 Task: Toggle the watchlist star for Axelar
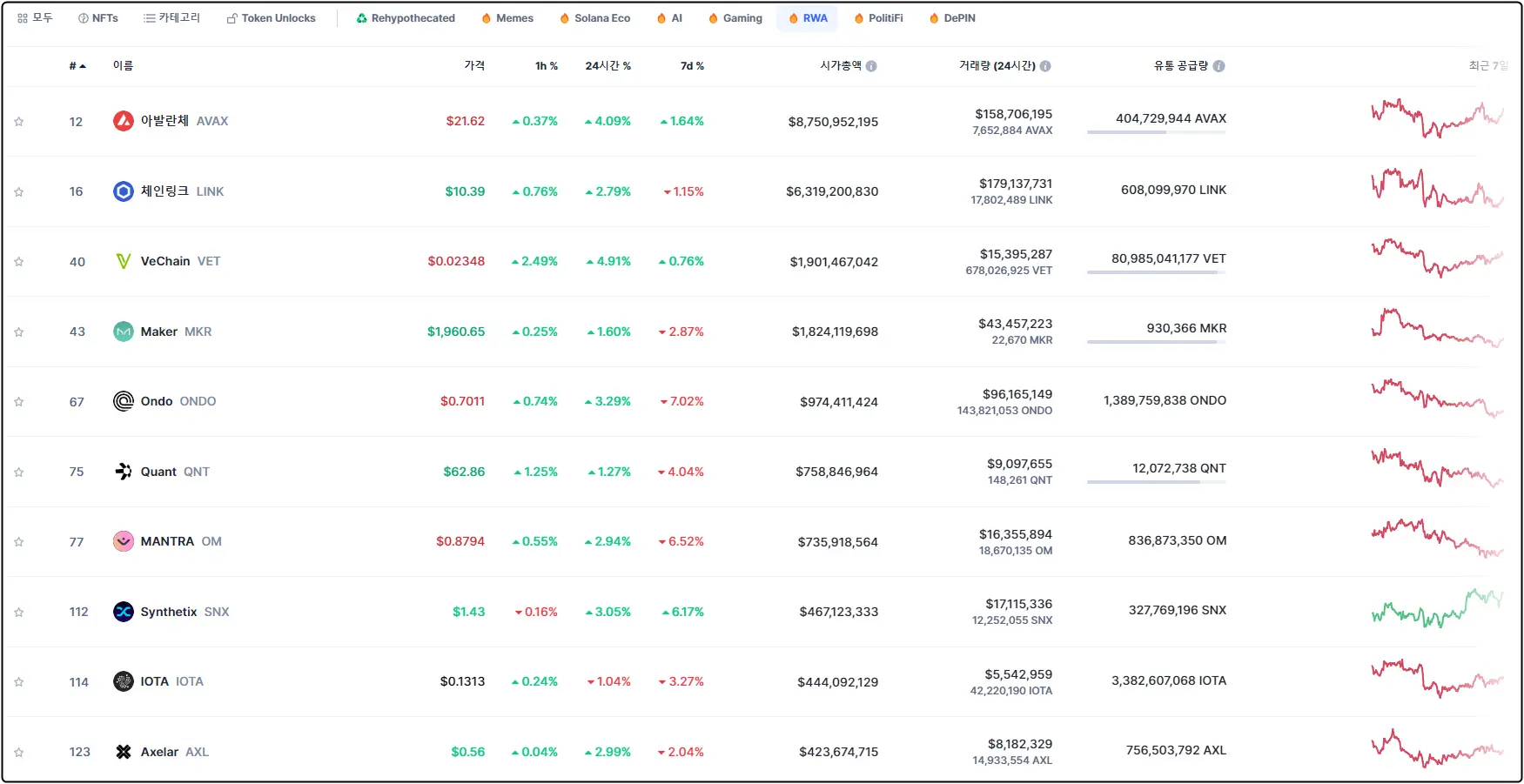(19, 753)
